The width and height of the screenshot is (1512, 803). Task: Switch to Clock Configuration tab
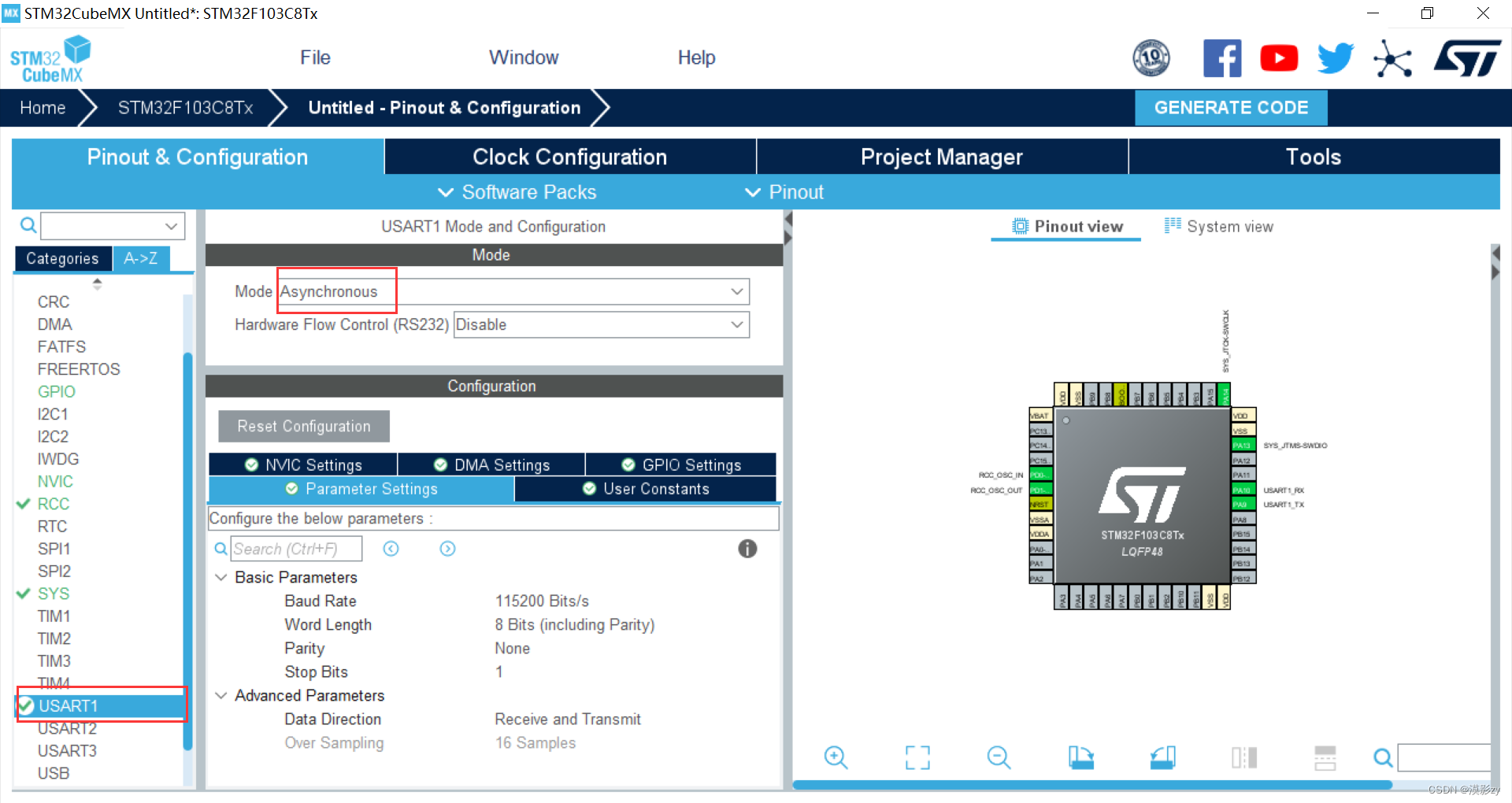[570, 157]
